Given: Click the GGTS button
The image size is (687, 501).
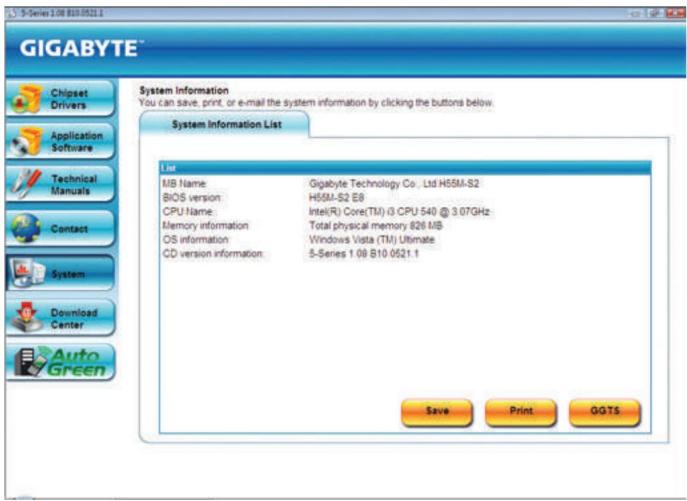Looking at the screenshot, I should click(605, 412).
